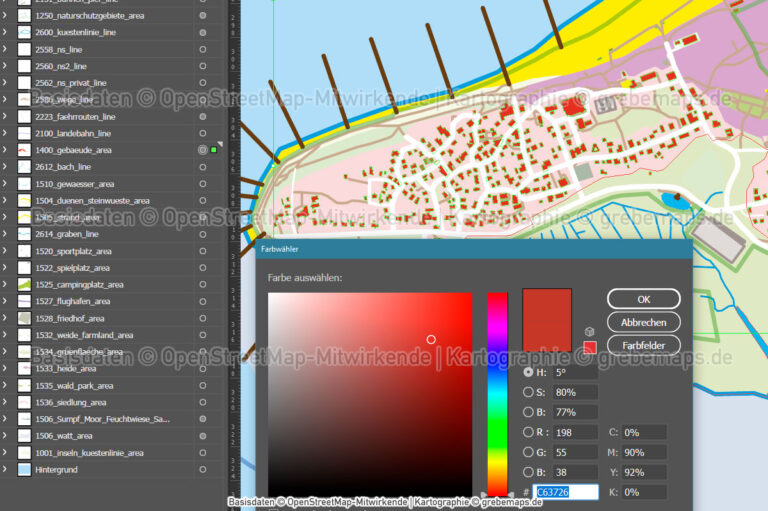Select the R (red) radio button
Viewport: 768px width, 511px height.
(528, 432)
